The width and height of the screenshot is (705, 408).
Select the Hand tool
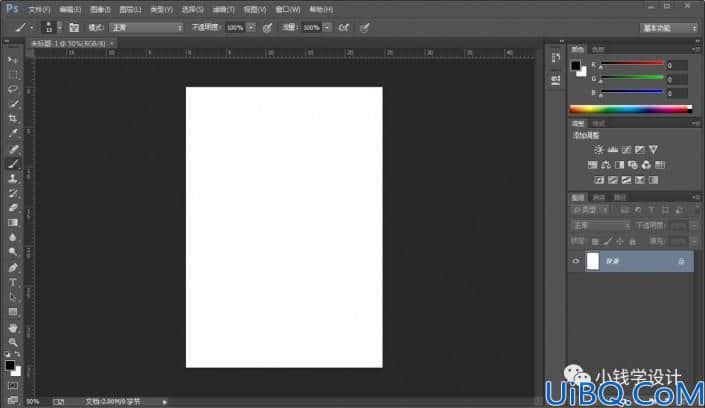pos(13,328)
